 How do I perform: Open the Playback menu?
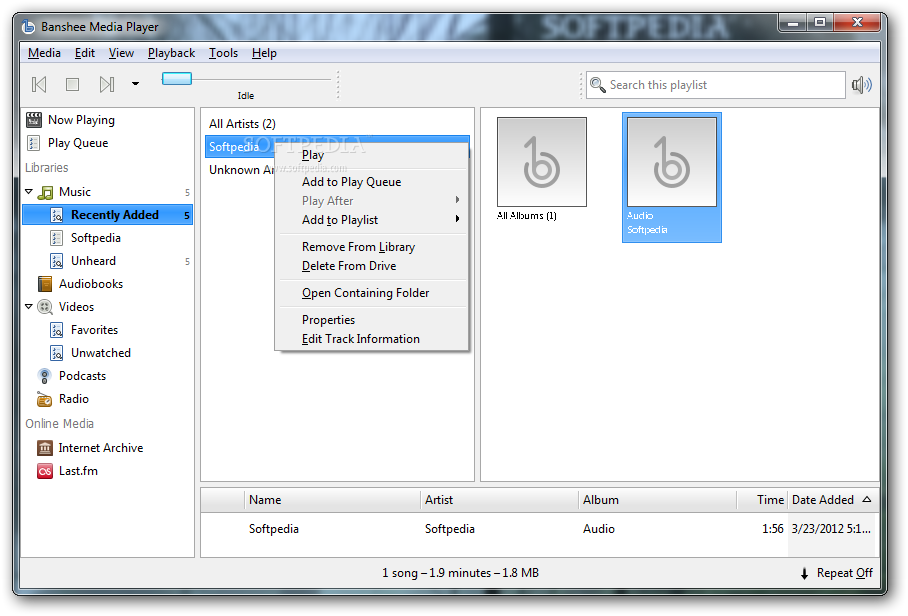coord(171,53)
